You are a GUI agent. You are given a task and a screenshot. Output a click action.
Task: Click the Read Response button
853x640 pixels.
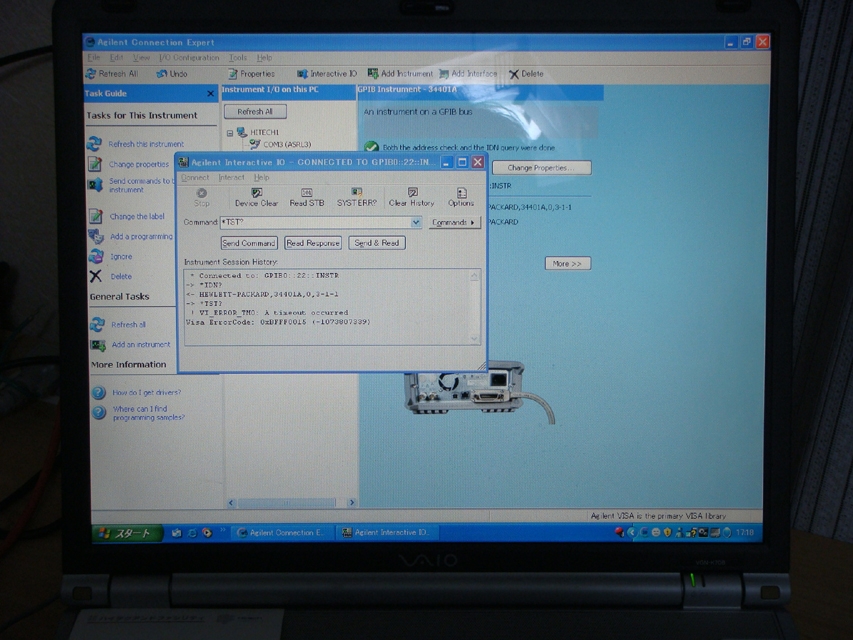(313, 243)
